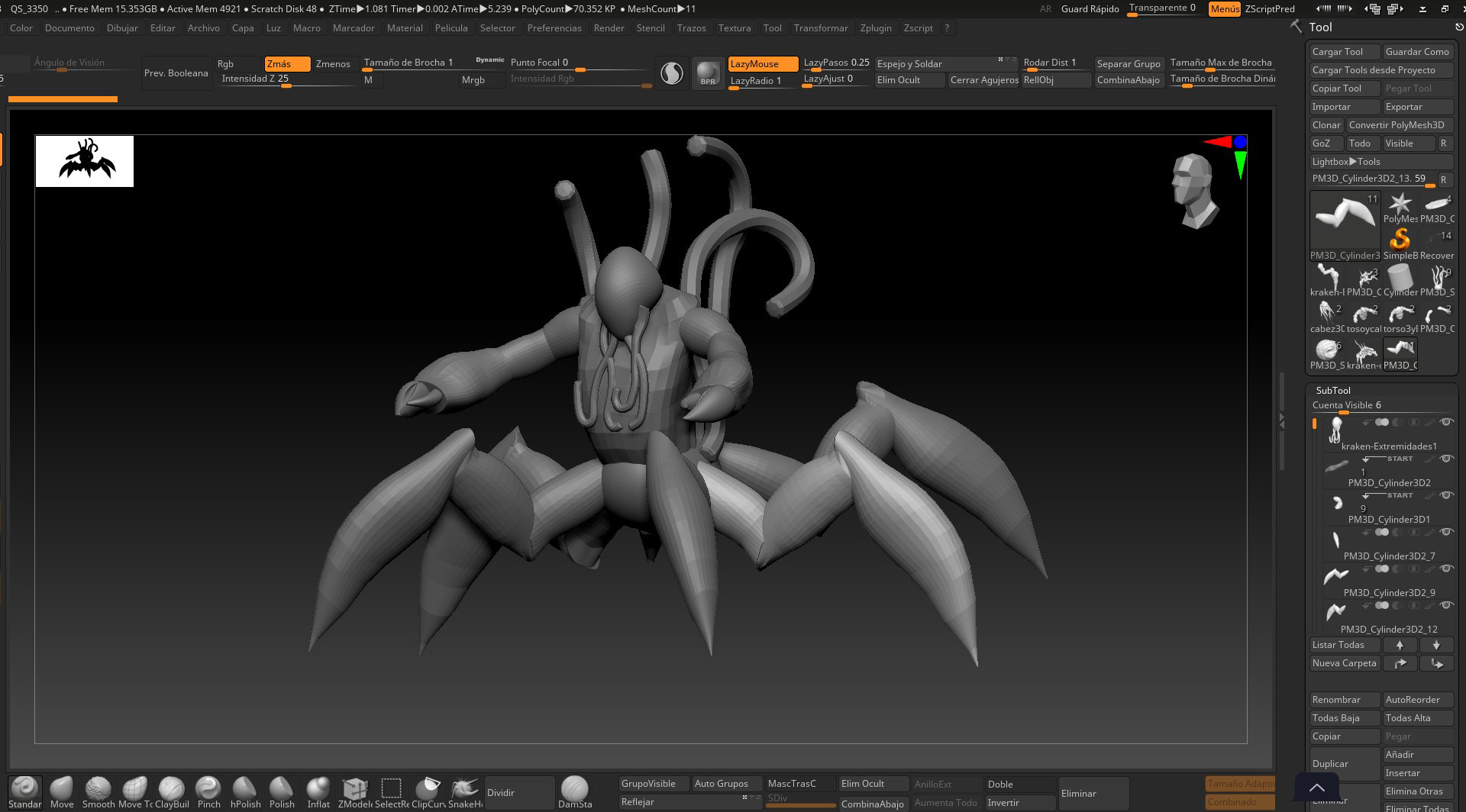The image size is (1466, 812).
Task: Click Cargar Tool button
Action: [x=1345, y=52]
